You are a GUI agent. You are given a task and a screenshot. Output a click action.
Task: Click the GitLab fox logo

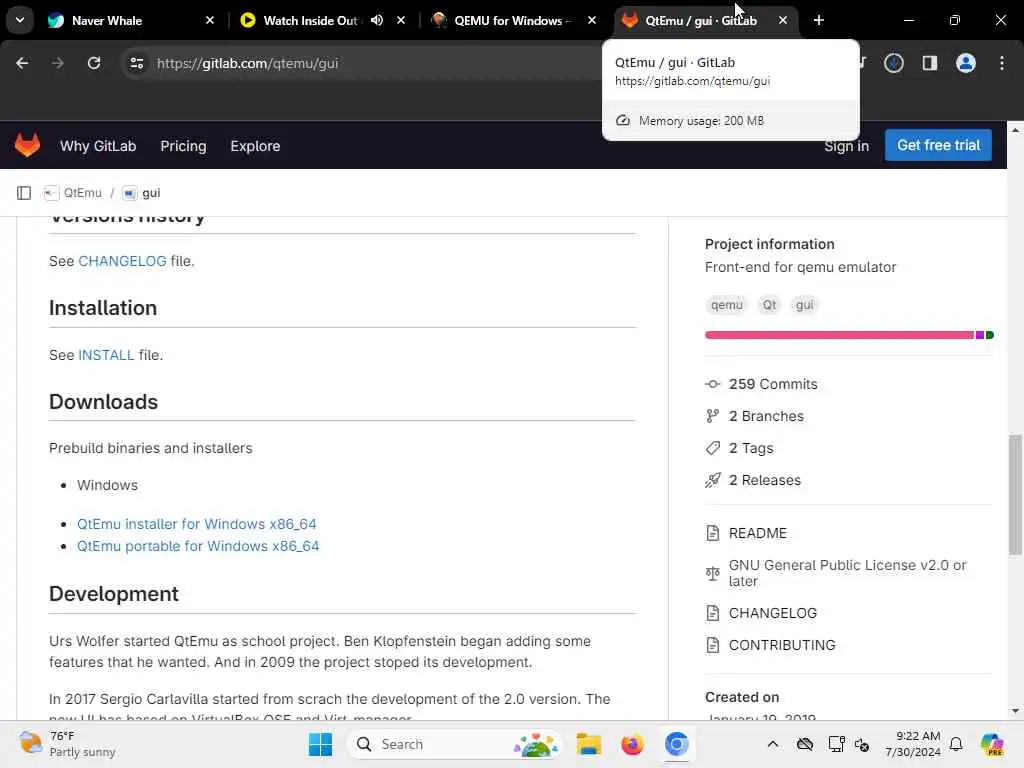(27, 145)
